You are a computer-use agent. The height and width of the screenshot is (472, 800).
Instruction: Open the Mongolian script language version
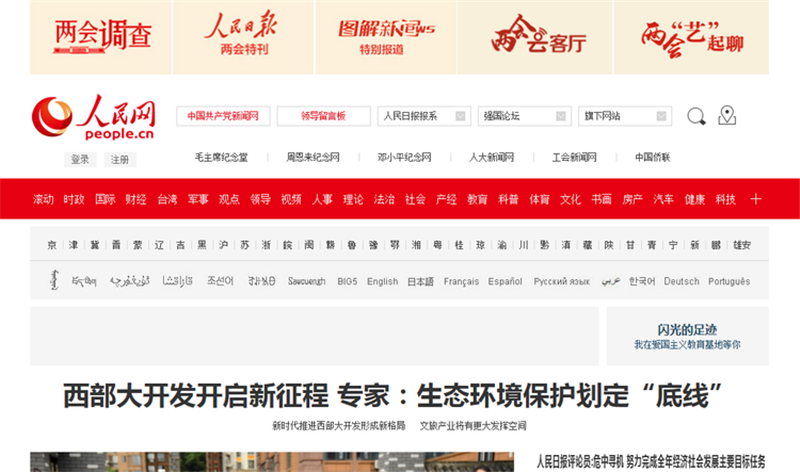click(x=54, y=280)
